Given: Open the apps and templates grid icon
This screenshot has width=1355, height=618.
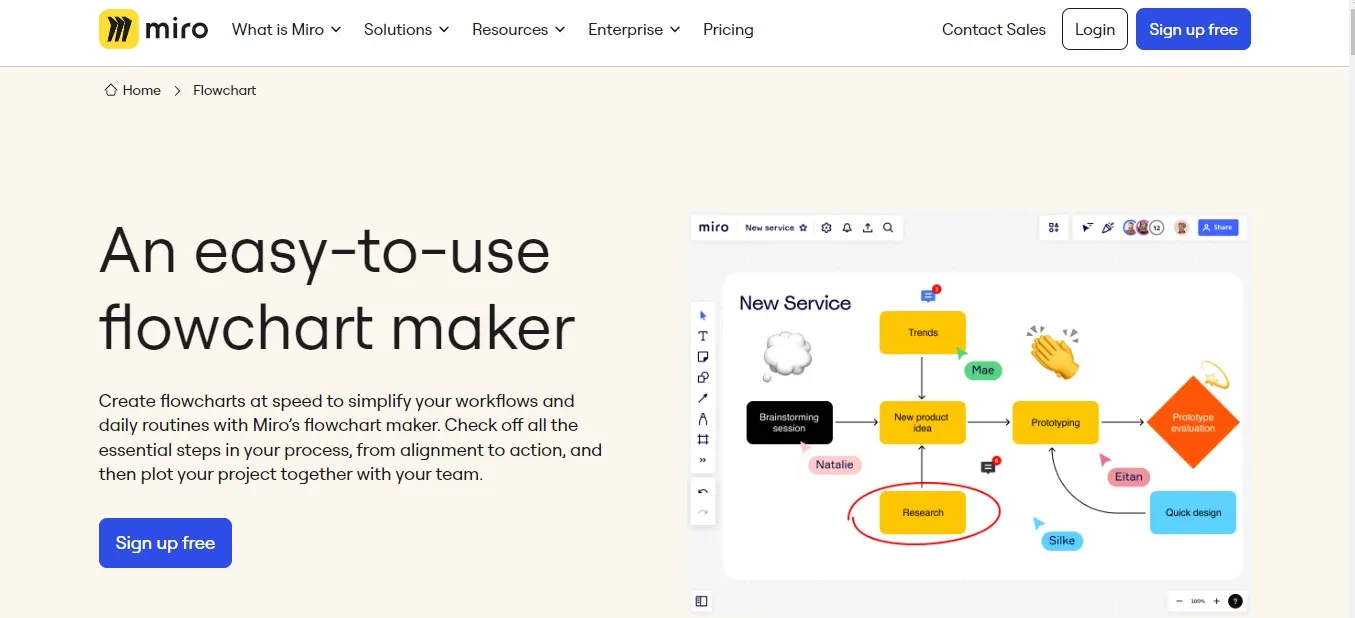Looking at the screenshot, I should point(1053,228).
